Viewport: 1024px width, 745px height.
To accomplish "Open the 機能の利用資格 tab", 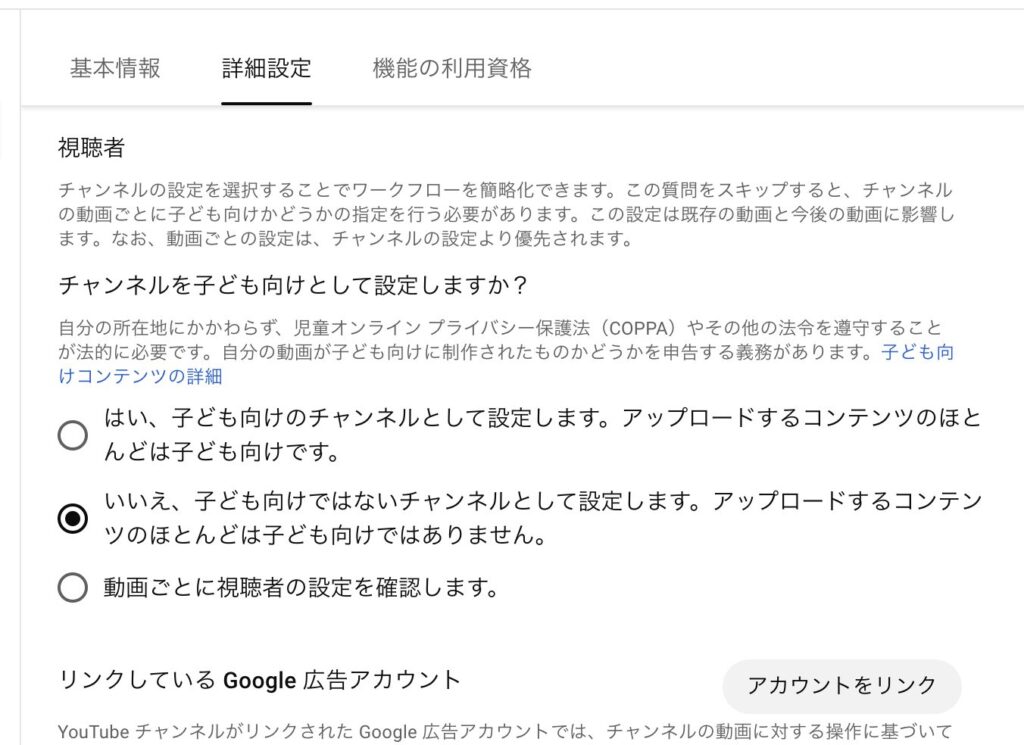I will coord(452,68).
